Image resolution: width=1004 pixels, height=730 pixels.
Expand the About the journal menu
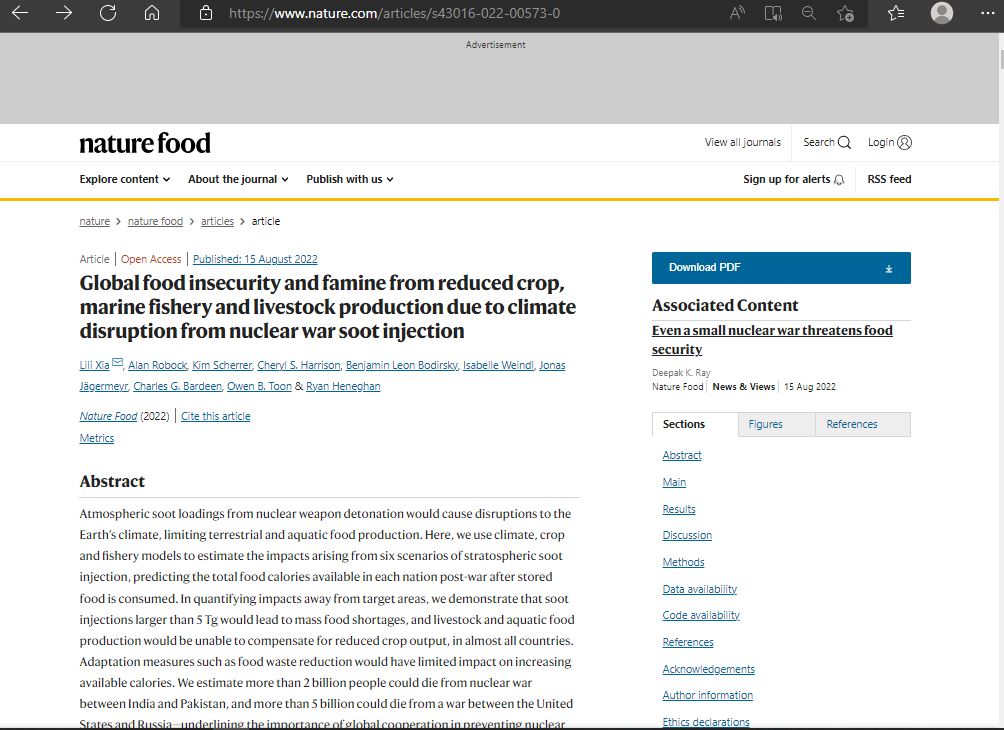238,179
